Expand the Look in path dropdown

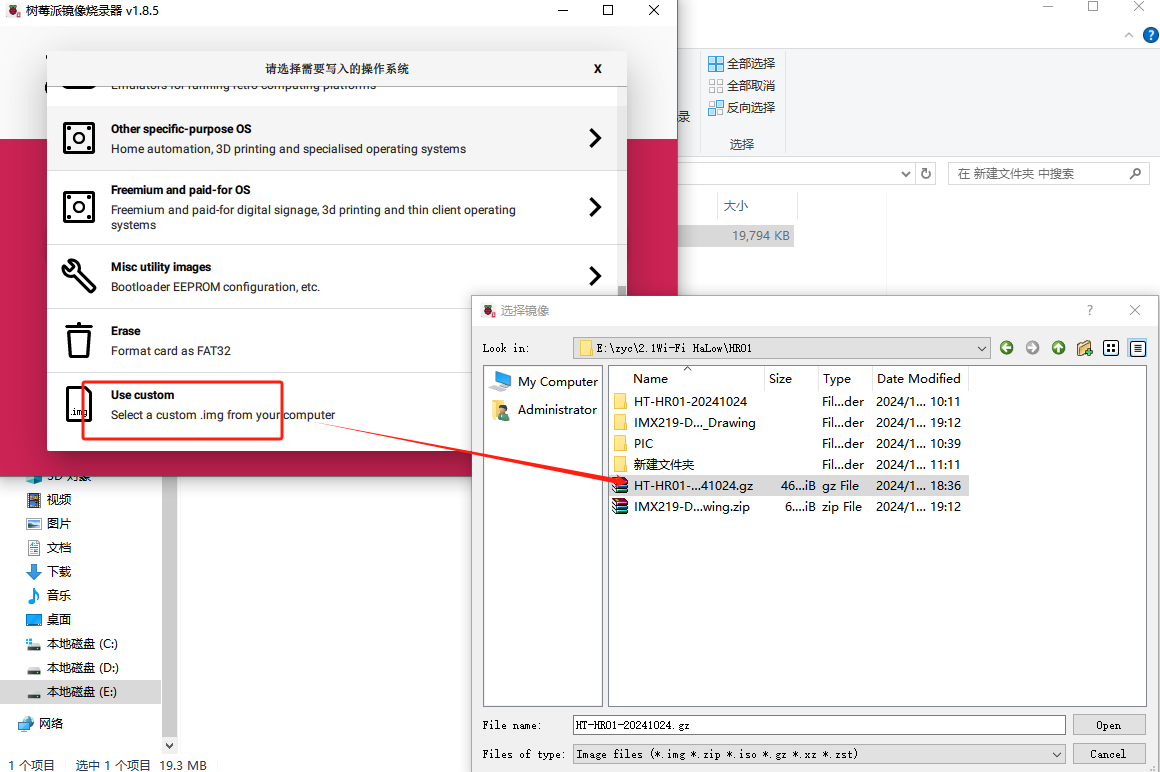(982, 348)
